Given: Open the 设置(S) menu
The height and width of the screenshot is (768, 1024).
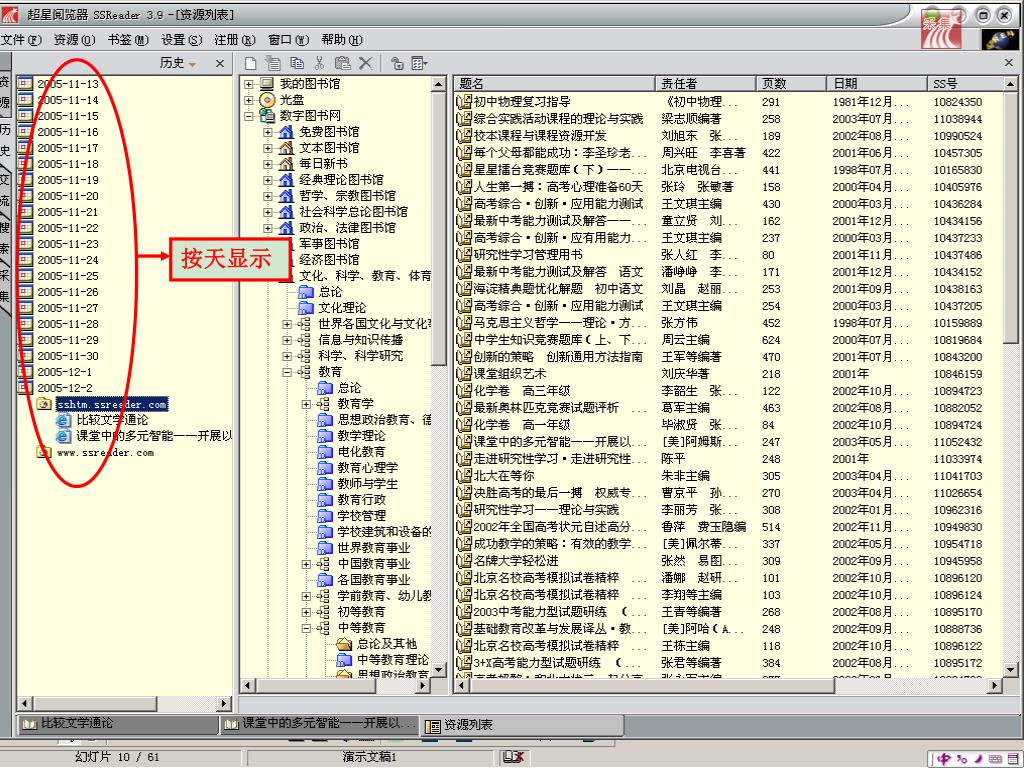Looking at the screenshot, I should coord(182,40).
